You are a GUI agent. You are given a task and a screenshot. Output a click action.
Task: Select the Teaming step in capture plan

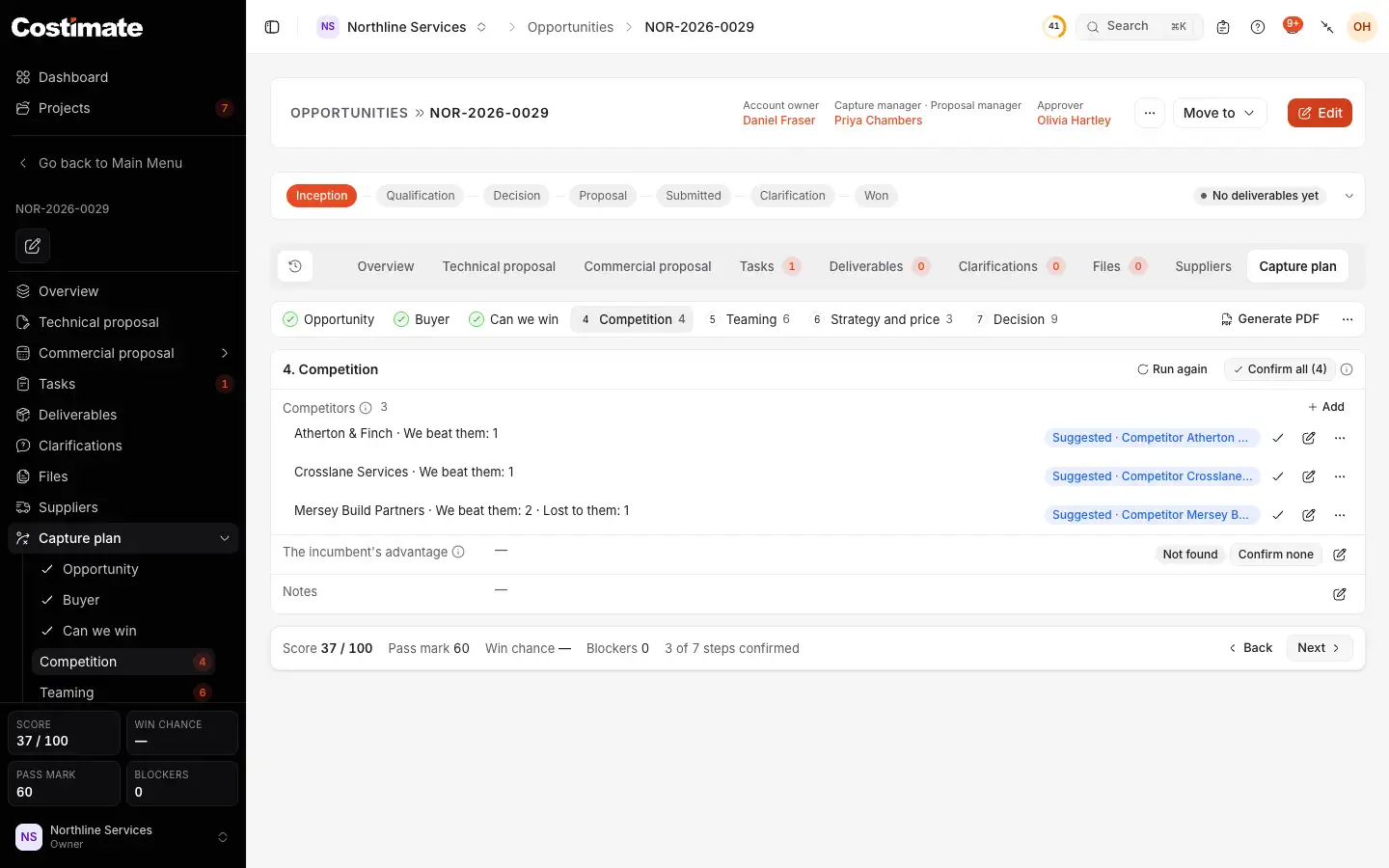tap(749, 319)
